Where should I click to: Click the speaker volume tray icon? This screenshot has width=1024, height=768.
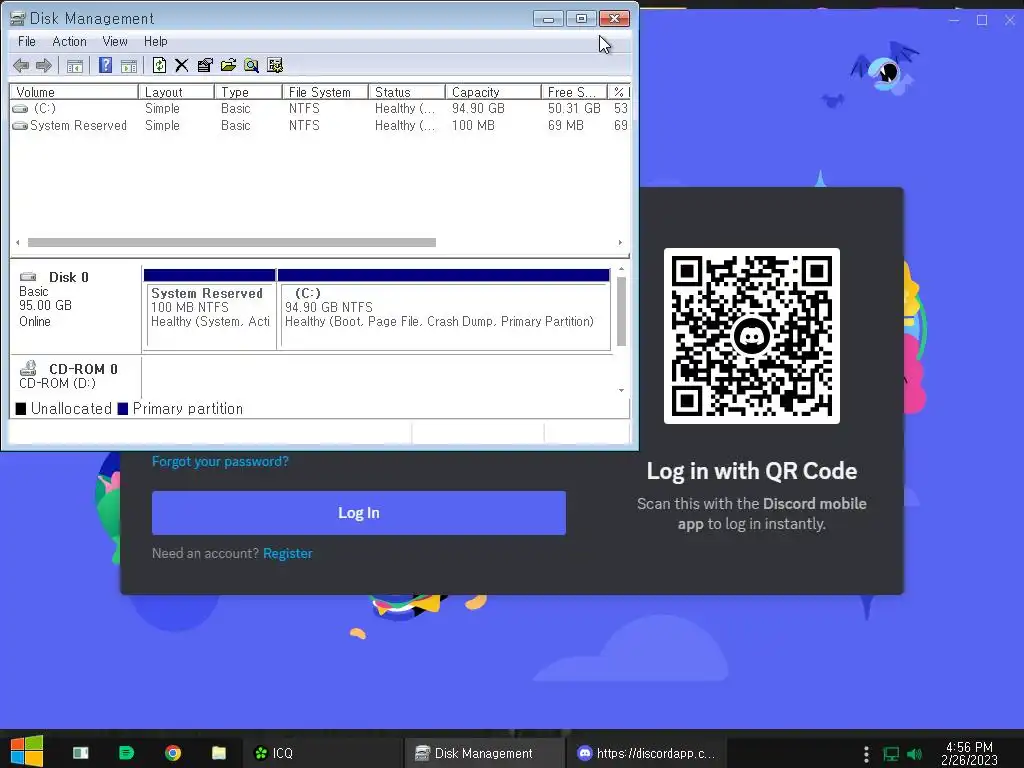click(915, 754)
